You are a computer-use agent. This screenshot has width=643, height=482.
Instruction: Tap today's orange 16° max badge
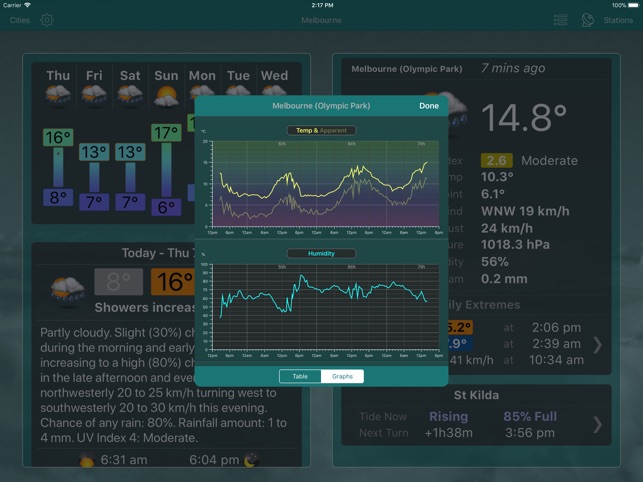click(x=173, y=282)
